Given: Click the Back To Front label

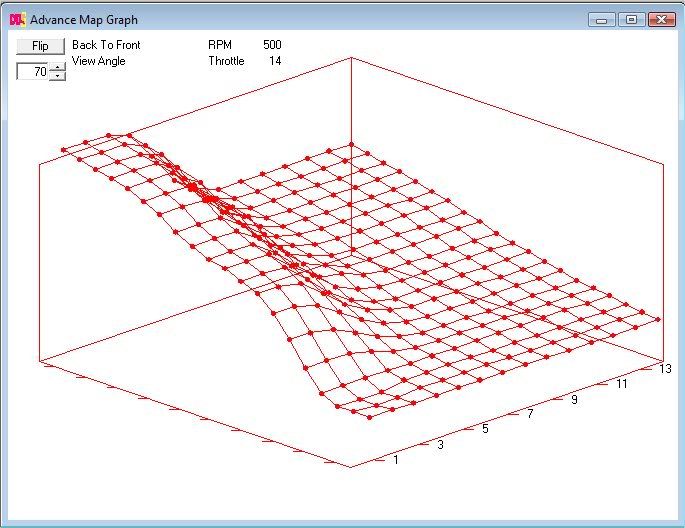Looking at the screenshot, I should [106, 46].
